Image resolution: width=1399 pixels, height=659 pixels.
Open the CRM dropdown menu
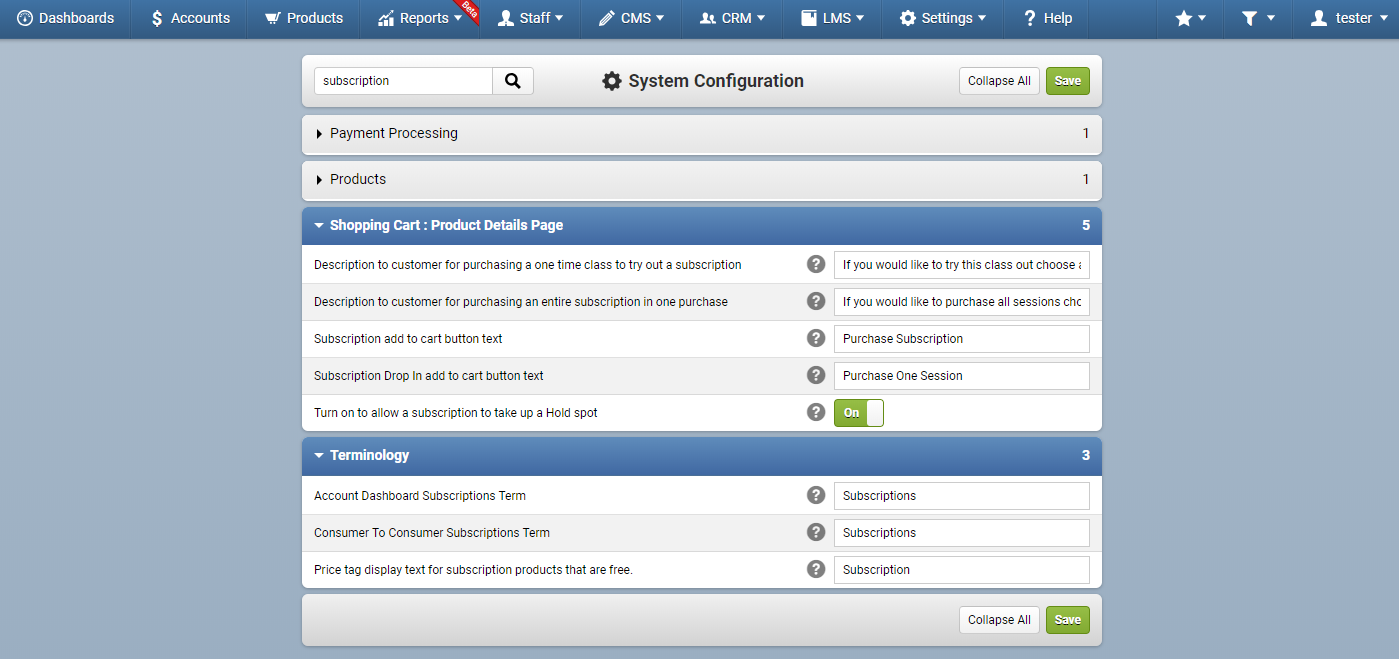coord(733,18)
